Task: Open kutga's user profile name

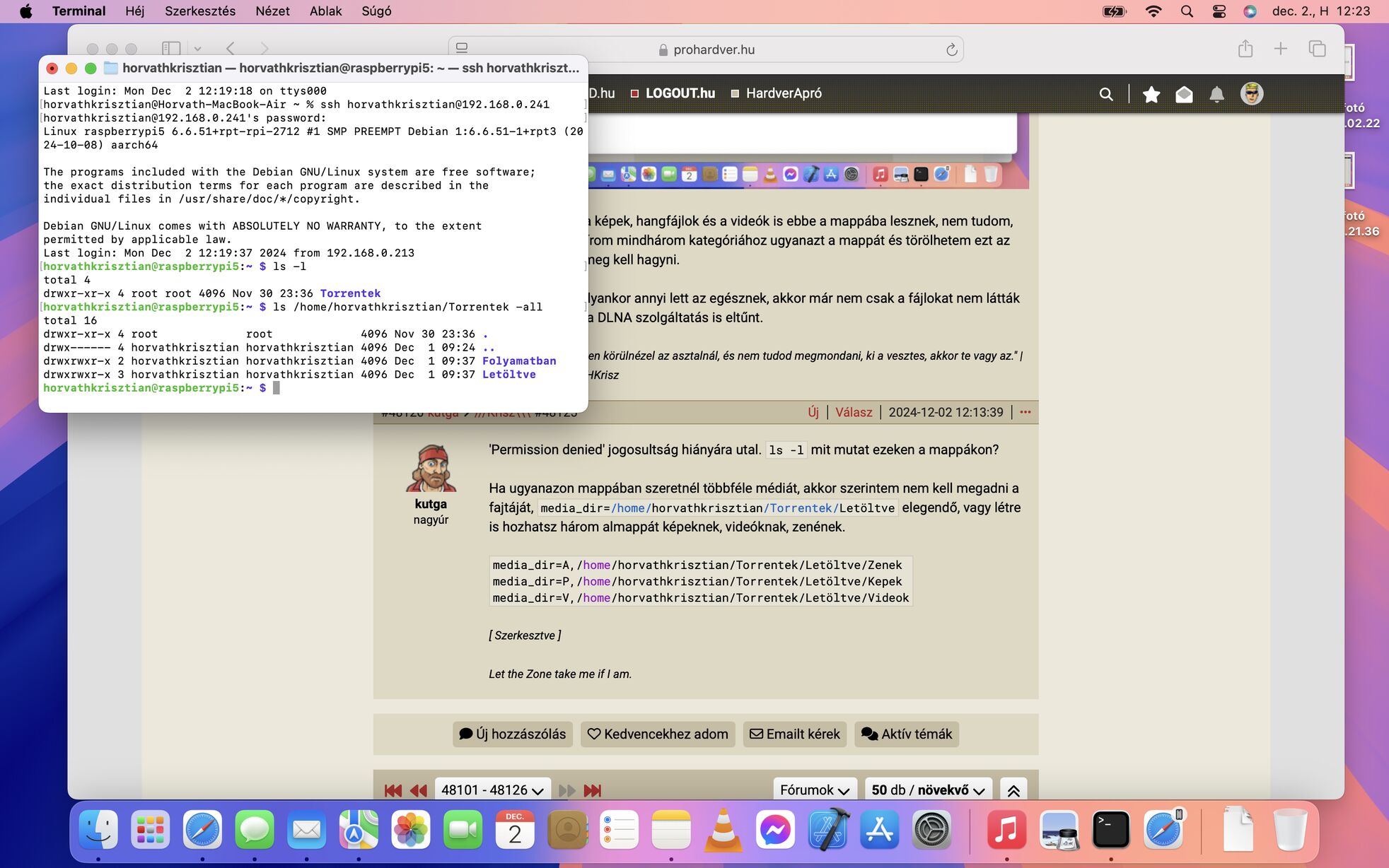Action: point(431,504)
